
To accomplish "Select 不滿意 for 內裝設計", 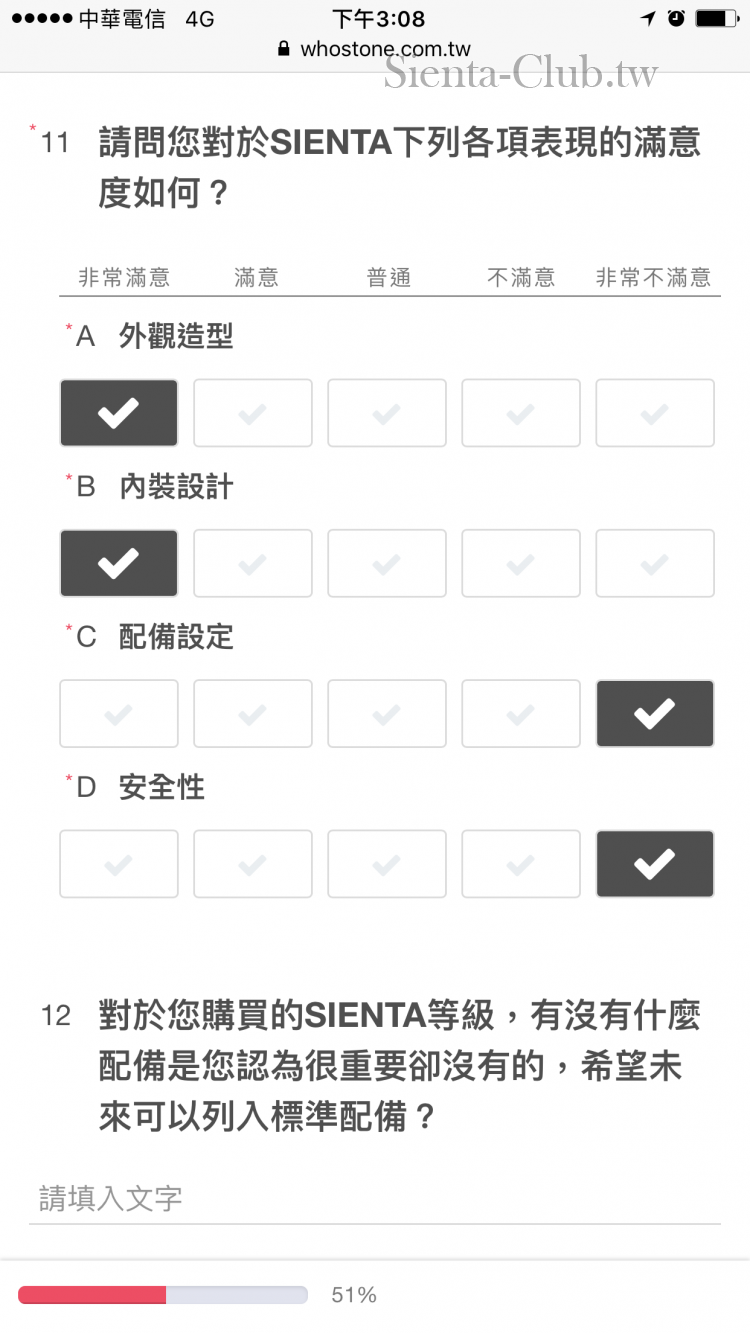I will pyautogui.click(x=521, y=563).
